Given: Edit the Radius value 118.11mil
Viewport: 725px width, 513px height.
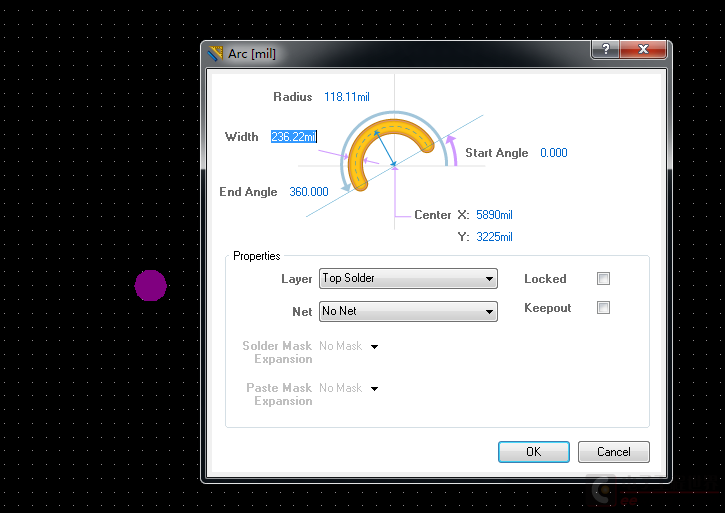Looking at the screenshot, I should tap(347, 97).
